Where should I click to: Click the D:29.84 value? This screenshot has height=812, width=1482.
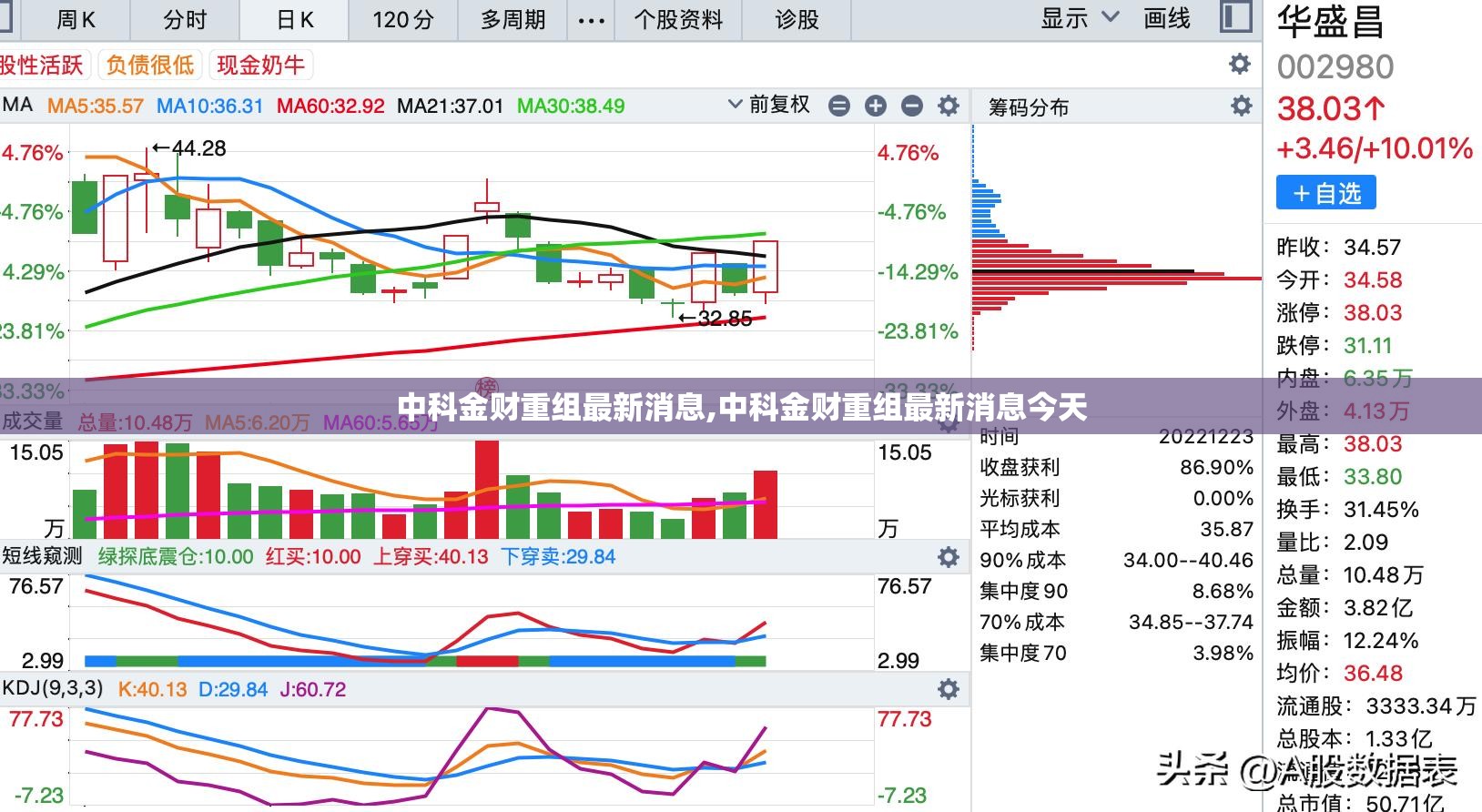(233, 689)
